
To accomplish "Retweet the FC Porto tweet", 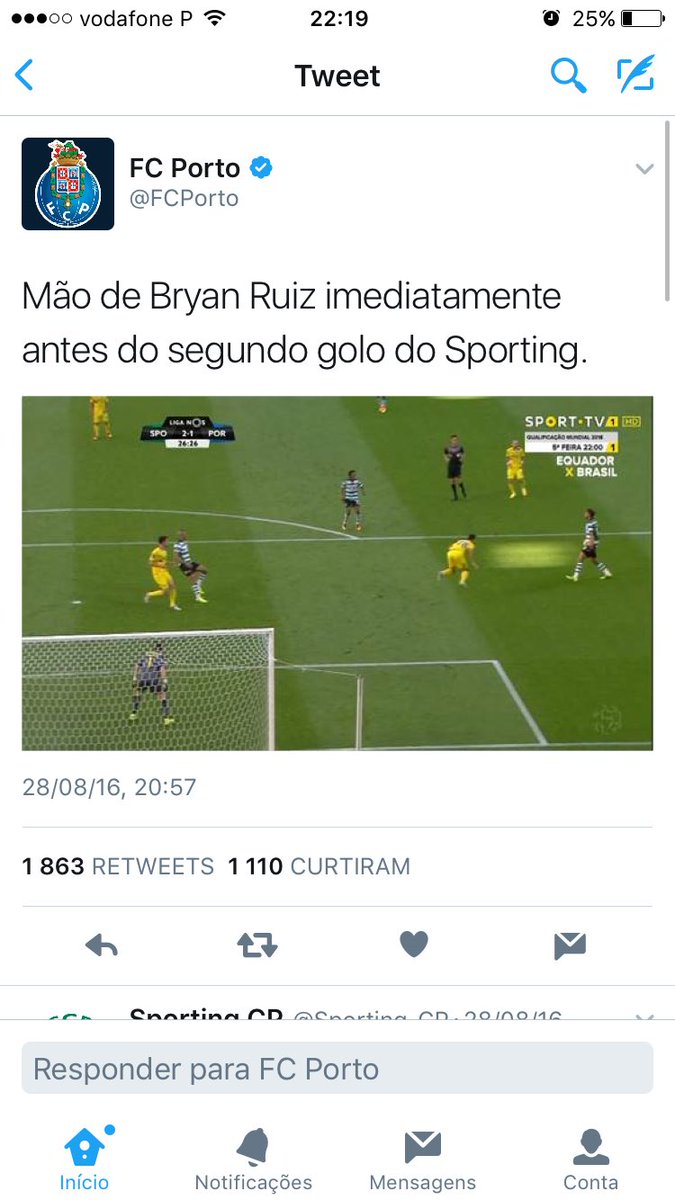I will [257, 945].
